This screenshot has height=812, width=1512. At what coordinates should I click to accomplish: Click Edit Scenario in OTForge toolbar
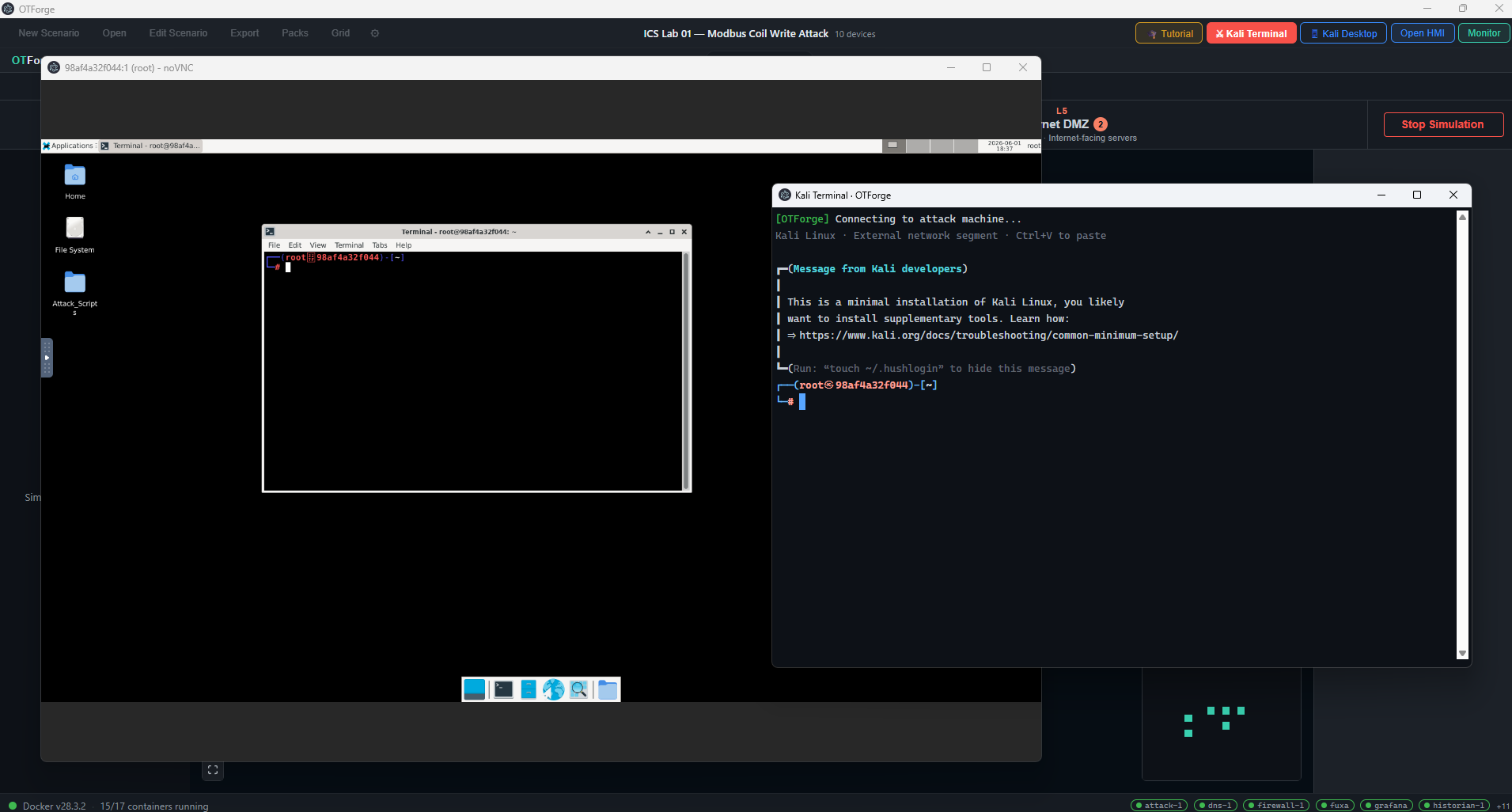[178, 33]
